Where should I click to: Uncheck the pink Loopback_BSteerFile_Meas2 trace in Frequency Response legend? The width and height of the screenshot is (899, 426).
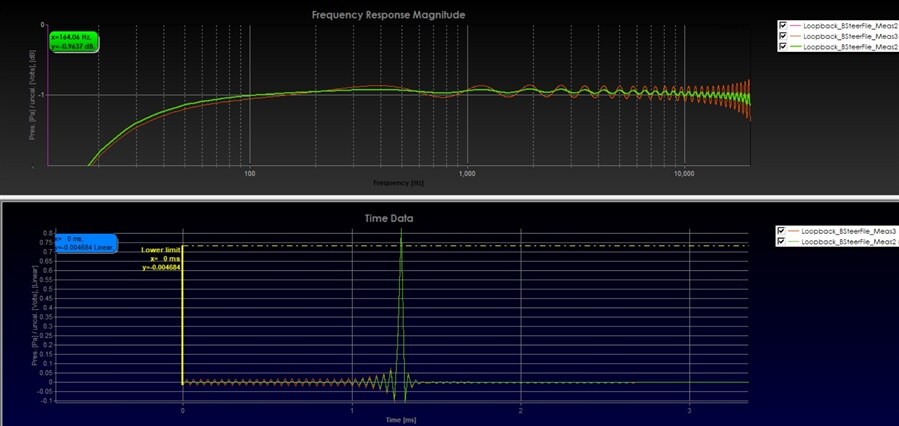pyautogui.click(x=783, y=26)
